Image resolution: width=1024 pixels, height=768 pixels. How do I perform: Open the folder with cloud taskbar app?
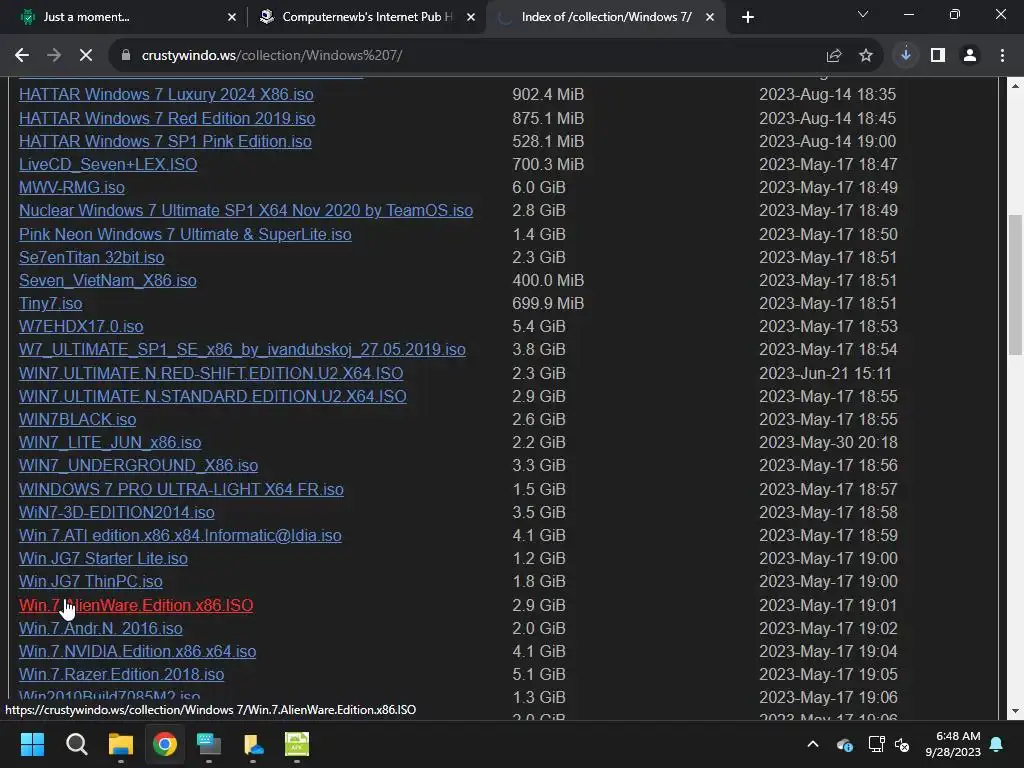pos(253,744)
